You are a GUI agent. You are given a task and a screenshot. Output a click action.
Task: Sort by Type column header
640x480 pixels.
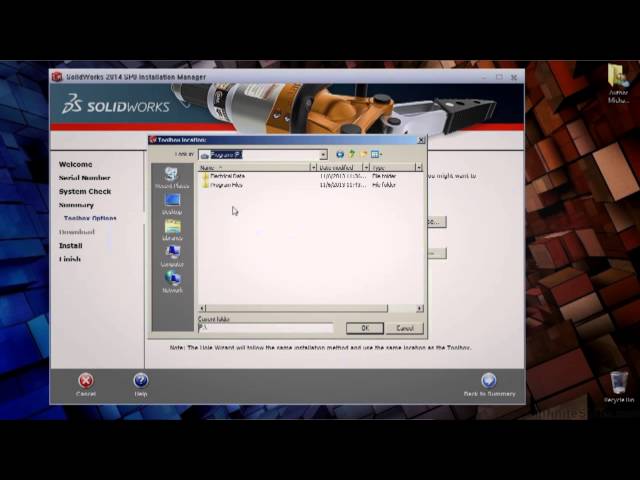coord(393,167)
